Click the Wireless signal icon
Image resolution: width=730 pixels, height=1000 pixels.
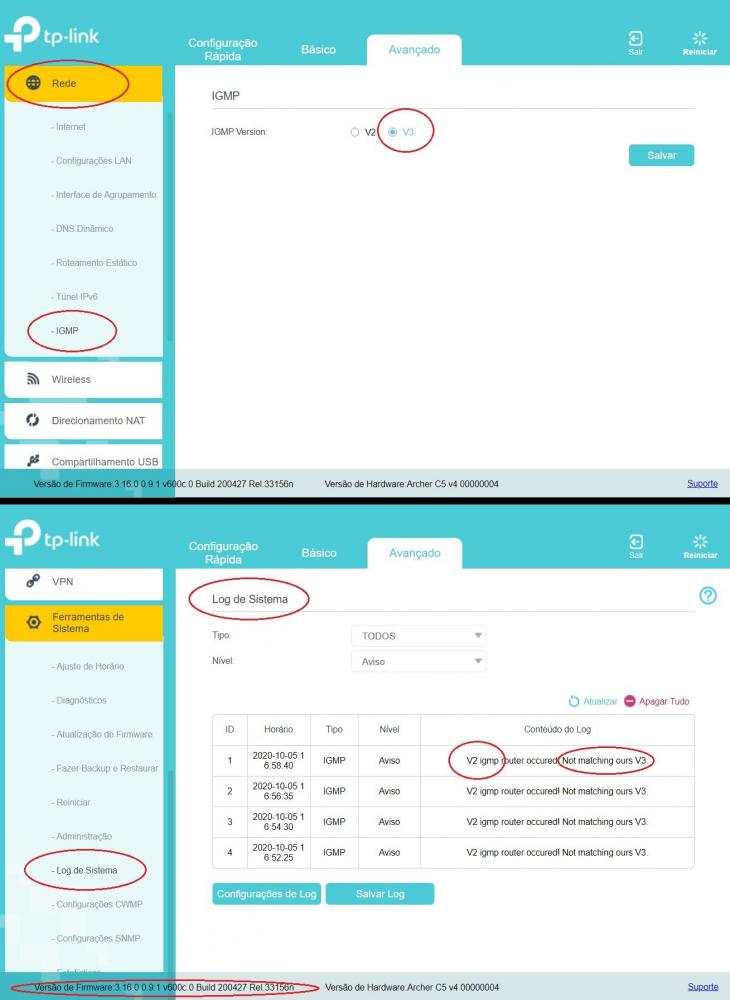[x=33, y=379]
